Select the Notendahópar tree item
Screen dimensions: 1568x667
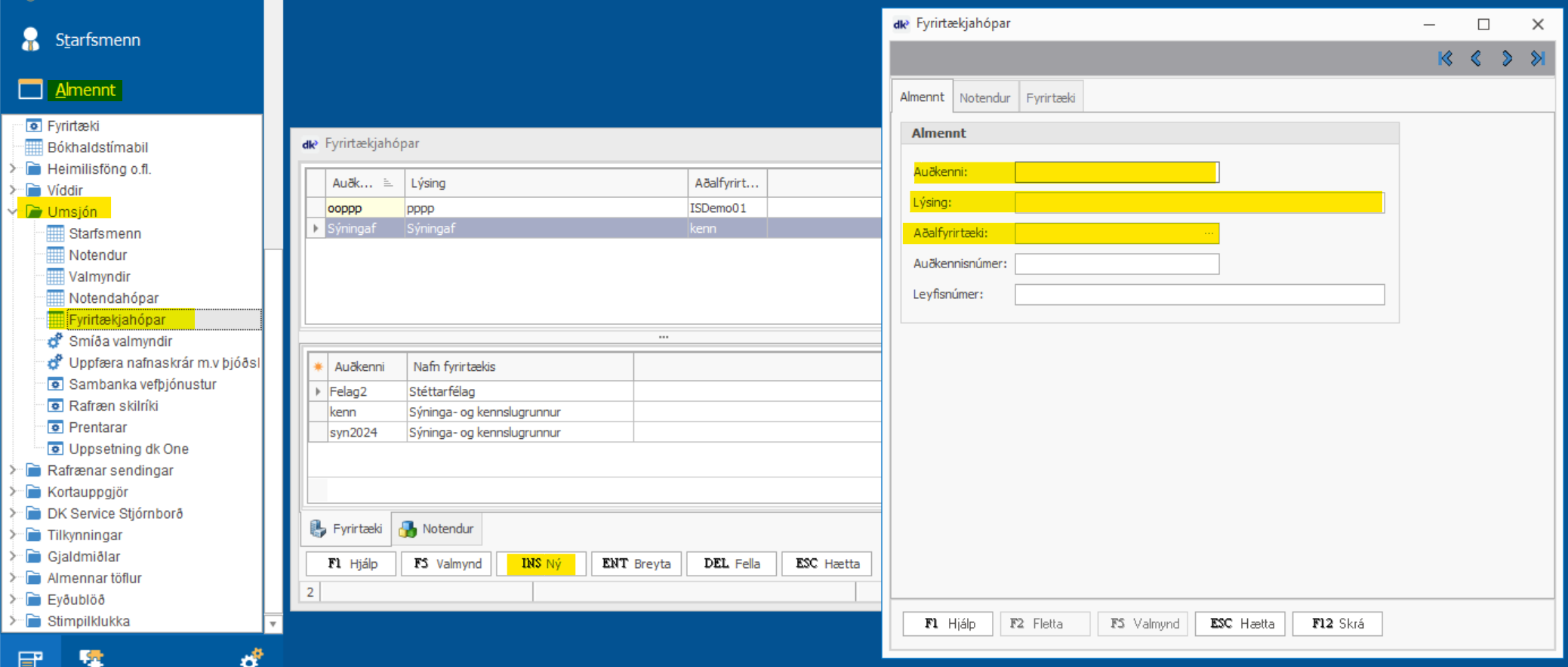(113, 298)
